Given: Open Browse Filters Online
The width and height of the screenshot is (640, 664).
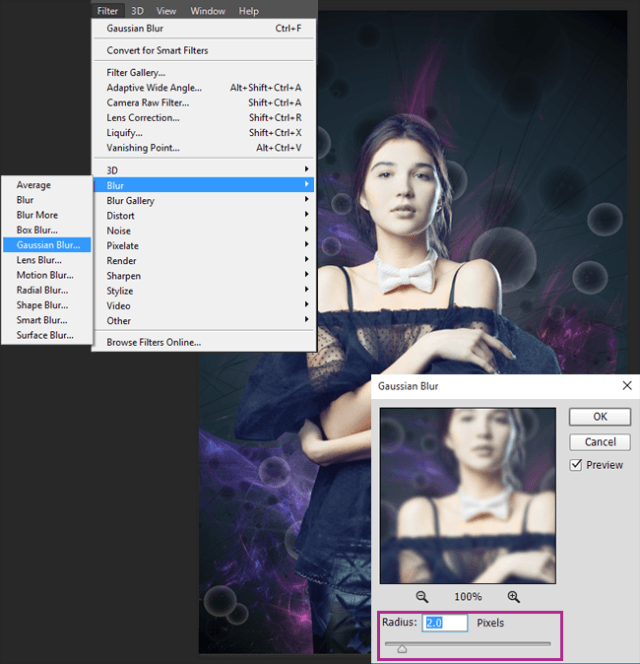Looking at the screenshot, I should pos(154,342).
